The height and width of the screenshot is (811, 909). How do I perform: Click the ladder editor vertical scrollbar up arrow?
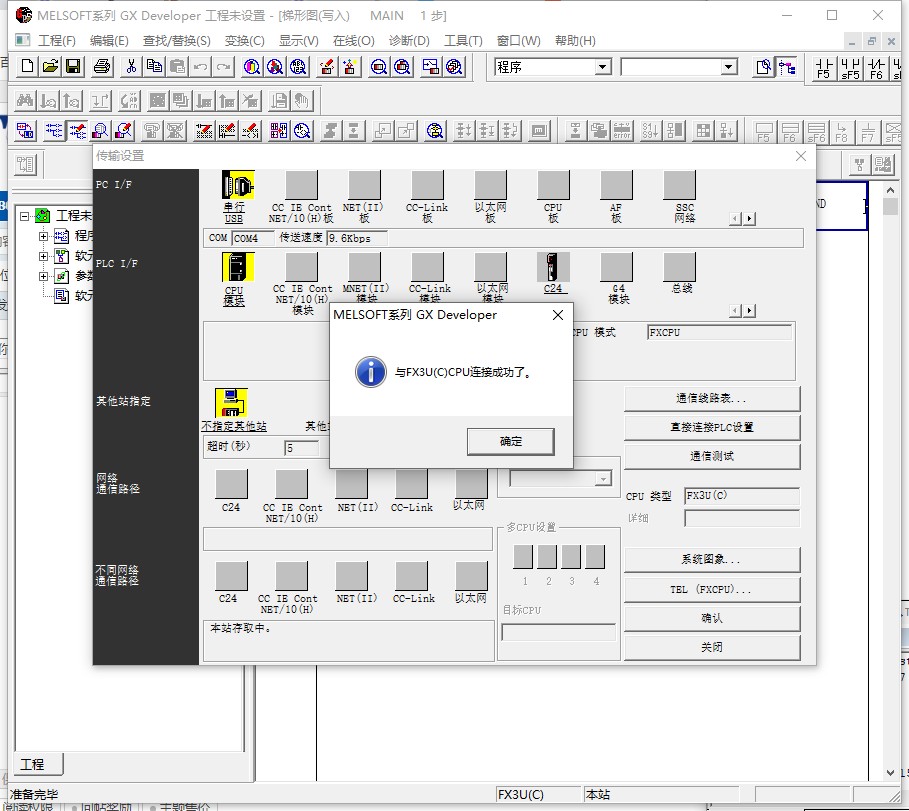tap(890, 190)
